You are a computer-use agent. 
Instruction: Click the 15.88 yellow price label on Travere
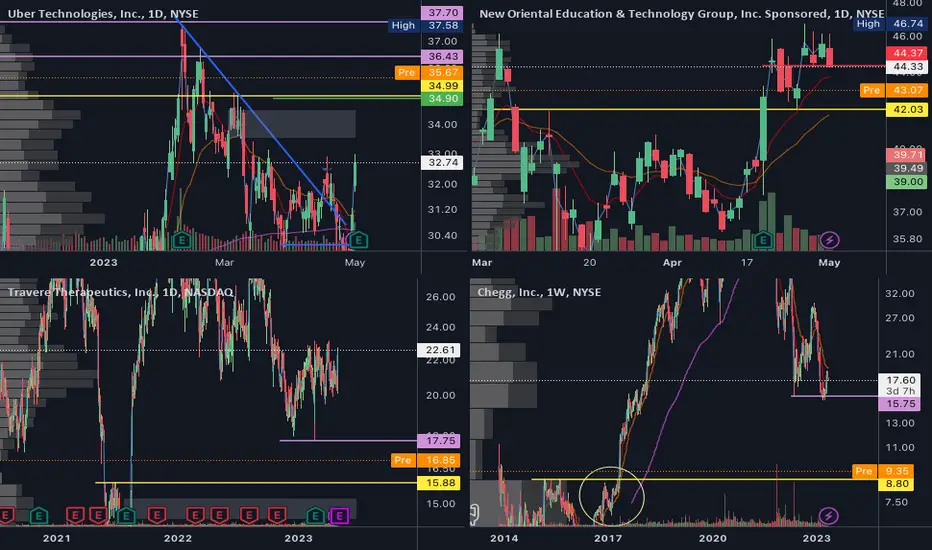(440, 483)
